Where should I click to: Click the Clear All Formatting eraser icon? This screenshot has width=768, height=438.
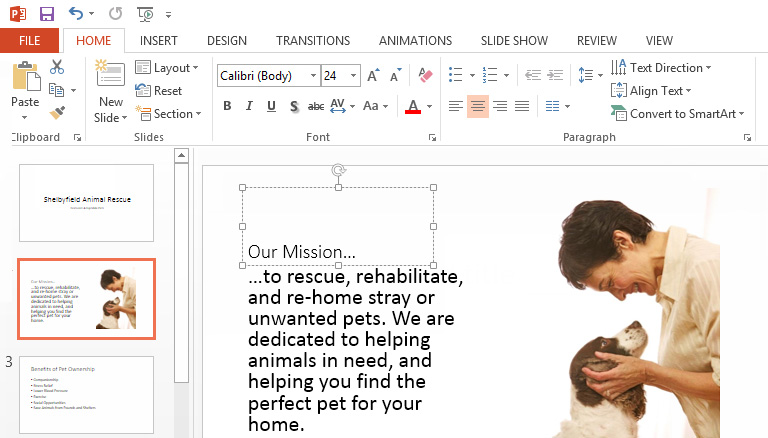click(425, 75)
